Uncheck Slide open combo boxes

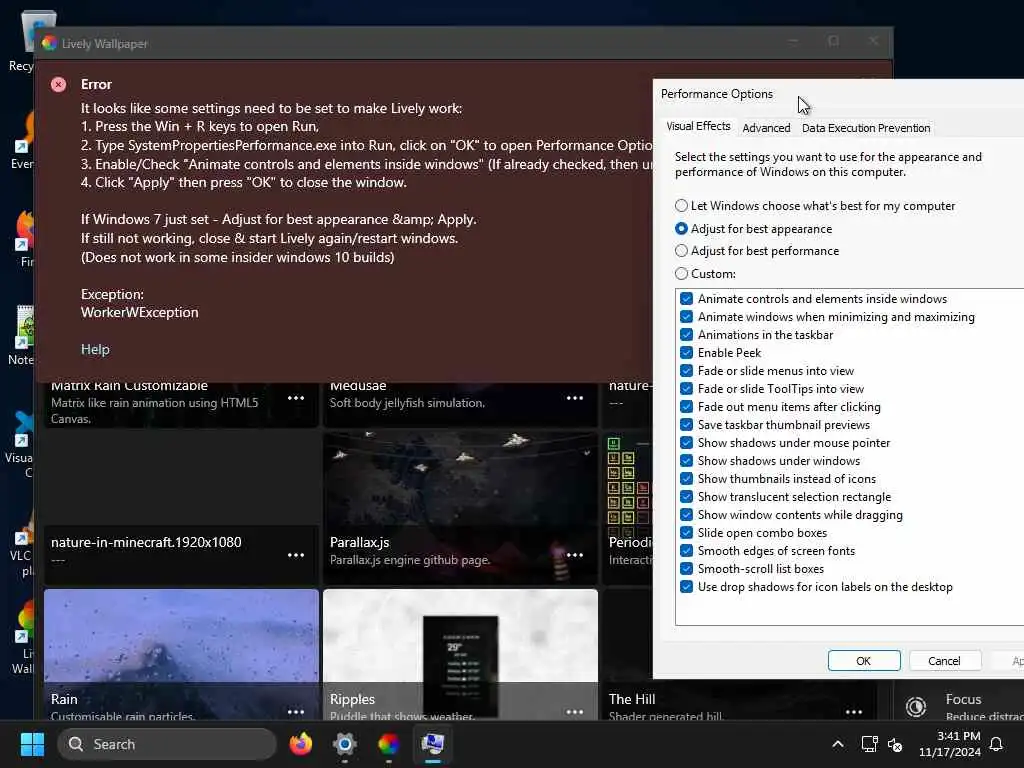pos(686,533)
